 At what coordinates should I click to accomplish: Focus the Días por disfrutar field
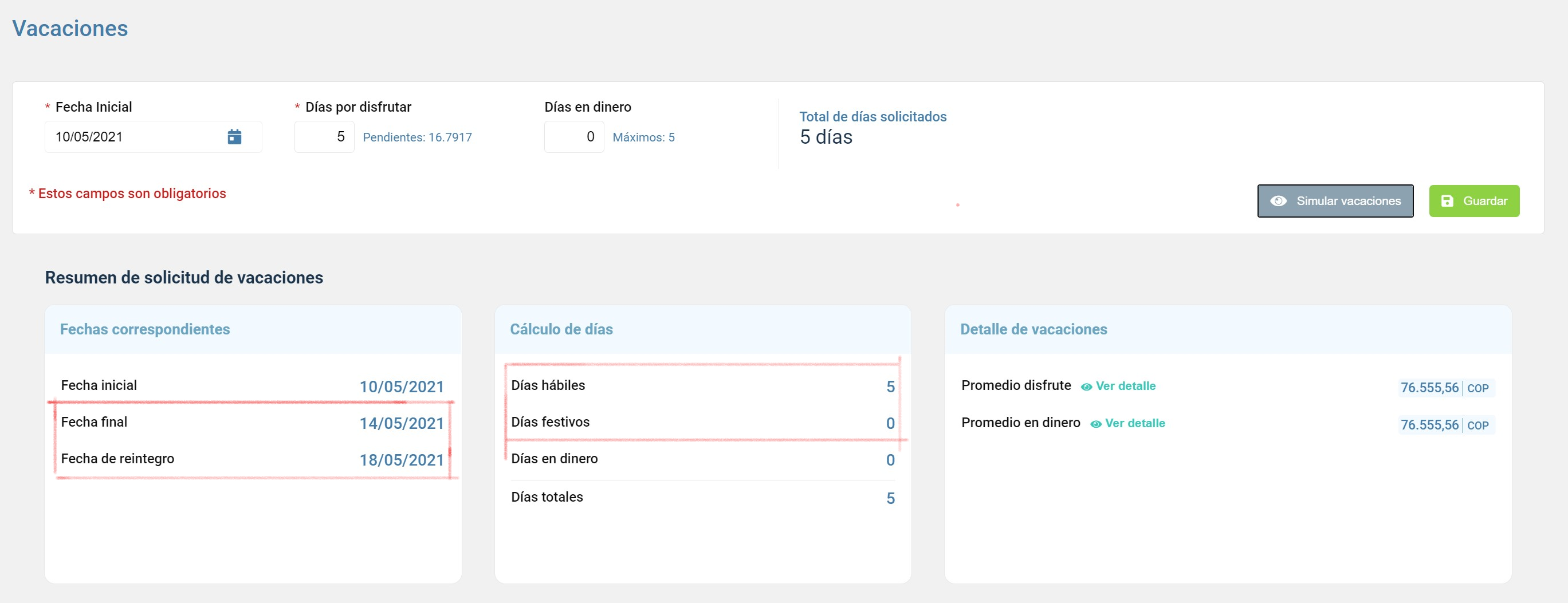point(324,137)
